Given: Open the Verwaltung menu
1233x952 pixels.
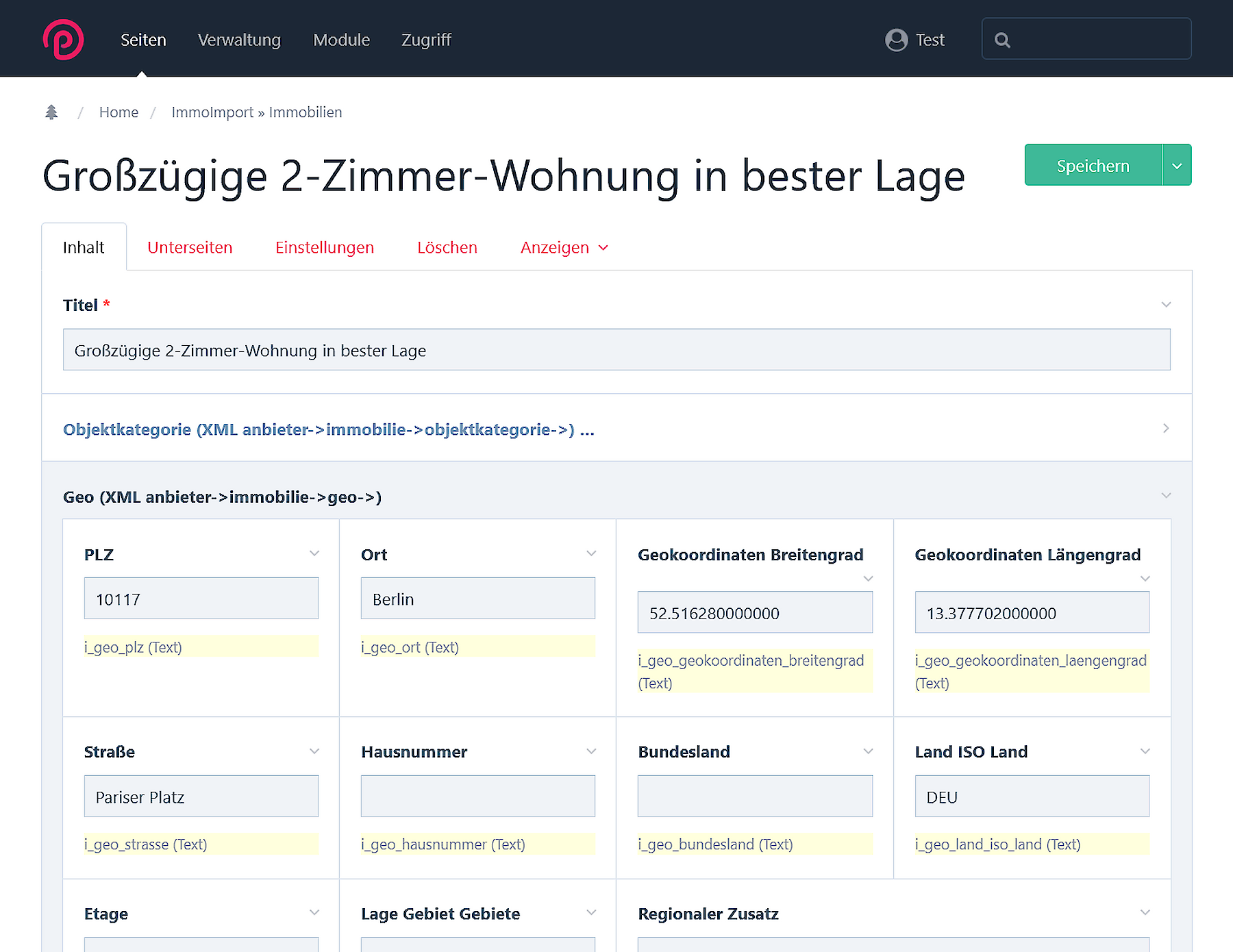Looking at the screenshot, I should (x=239, y=40).
